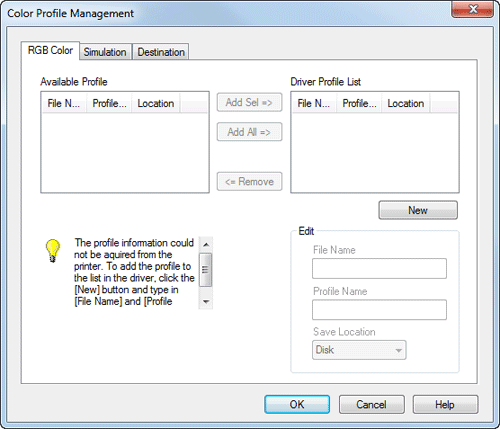Click the Profile Name input field
The image size is (500, 429).
379,310
